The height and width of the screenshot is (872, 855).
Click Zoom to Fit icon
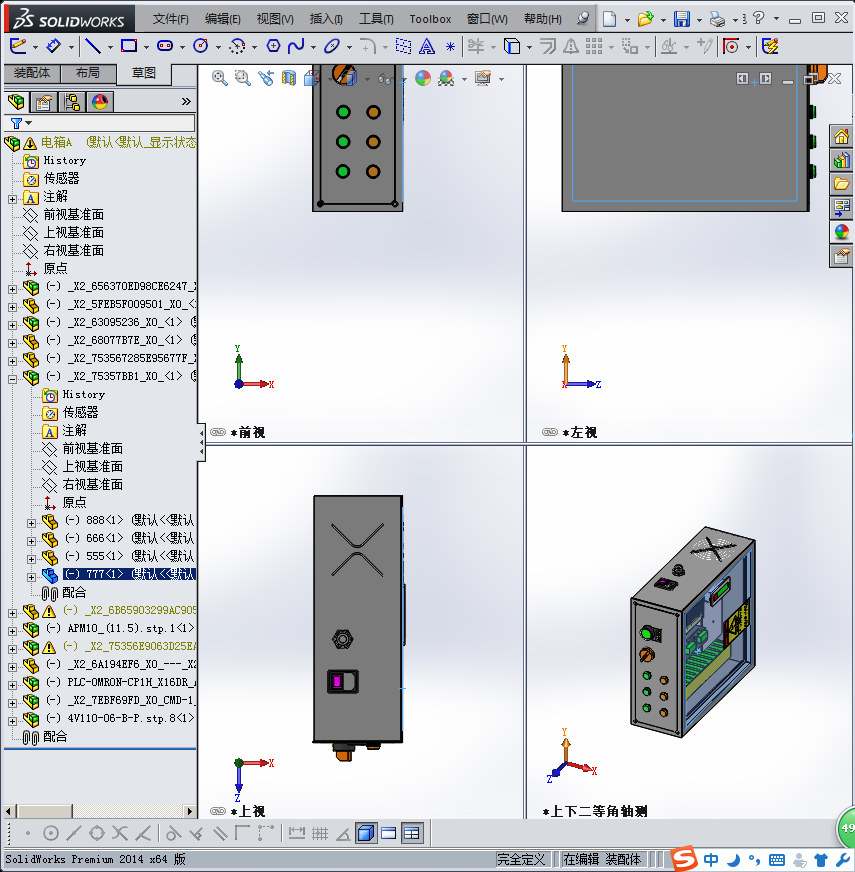220,78
